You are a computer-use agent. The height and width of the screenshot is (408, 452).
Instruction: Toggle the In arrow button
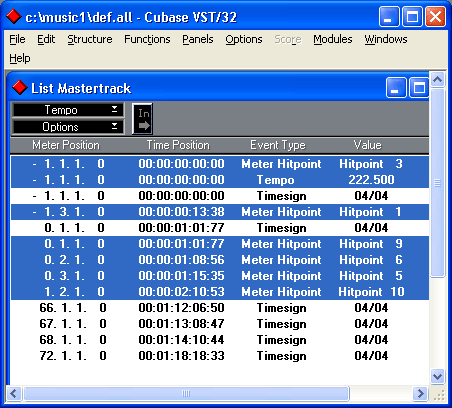[x=142, y=119]
